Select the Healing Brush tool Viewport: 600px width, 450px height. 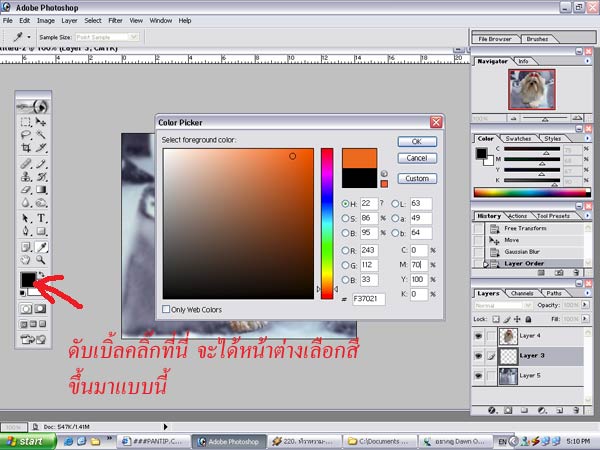(x=26, y=164)
